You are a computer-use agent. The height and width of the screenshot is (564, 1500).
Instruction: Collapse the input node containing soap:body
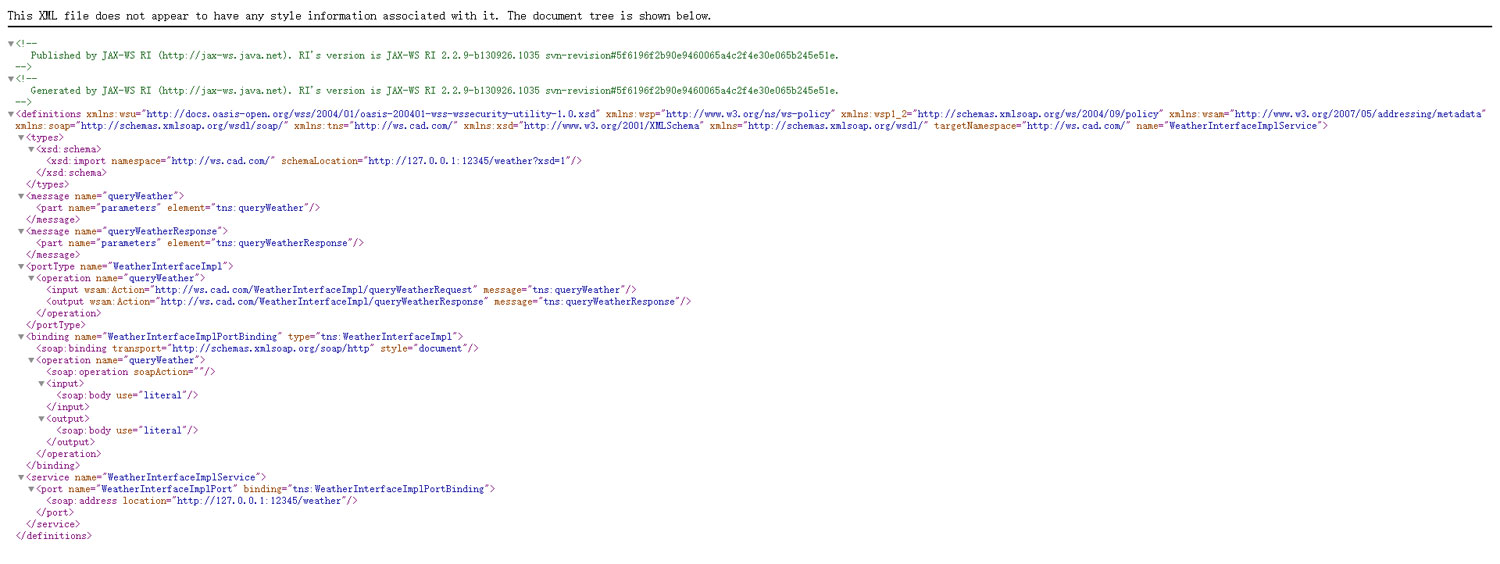pos(41,383)
